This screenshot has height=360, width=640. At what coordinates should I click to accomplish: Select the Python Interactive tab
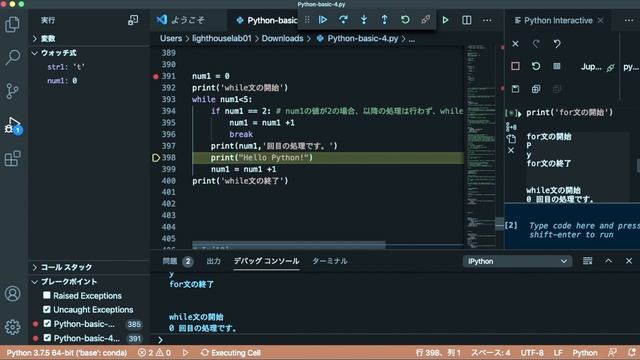pyautogui.click(x=558, y=20)
